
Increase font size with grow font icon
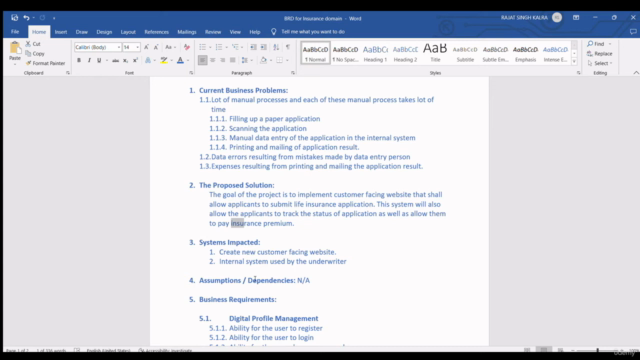[146, 47]
